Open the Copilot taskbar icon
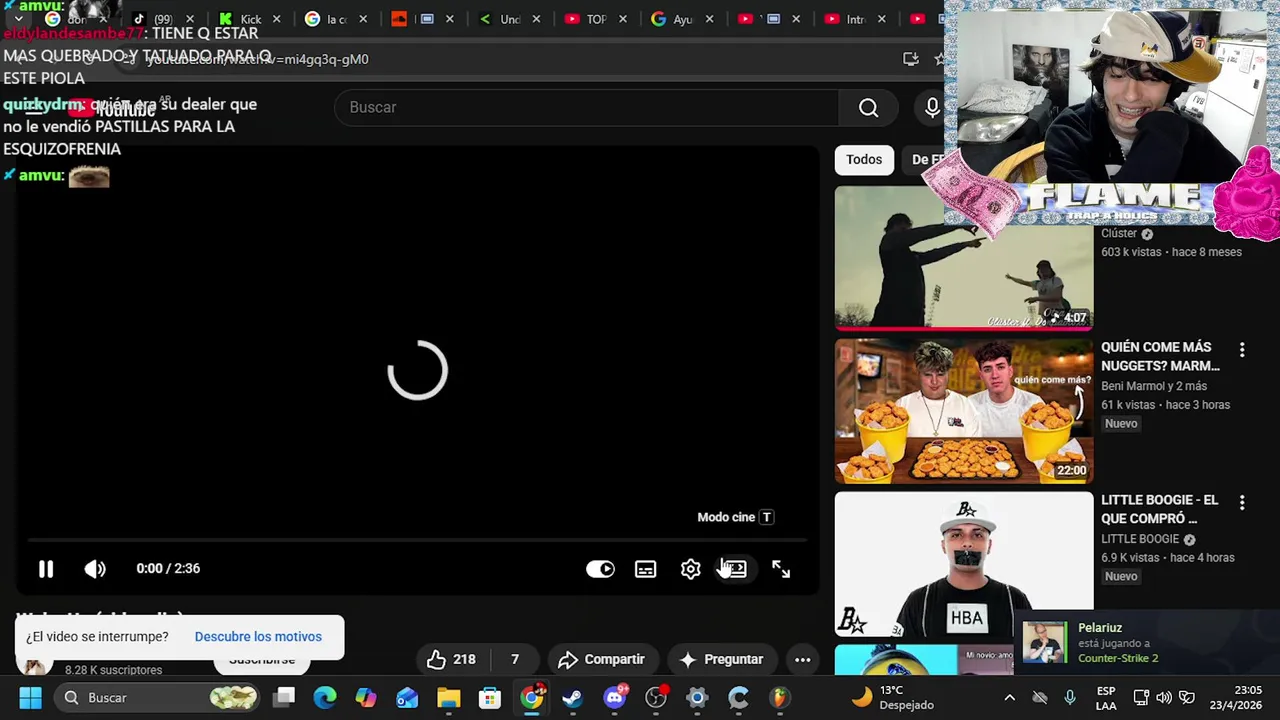 (366, 698)
